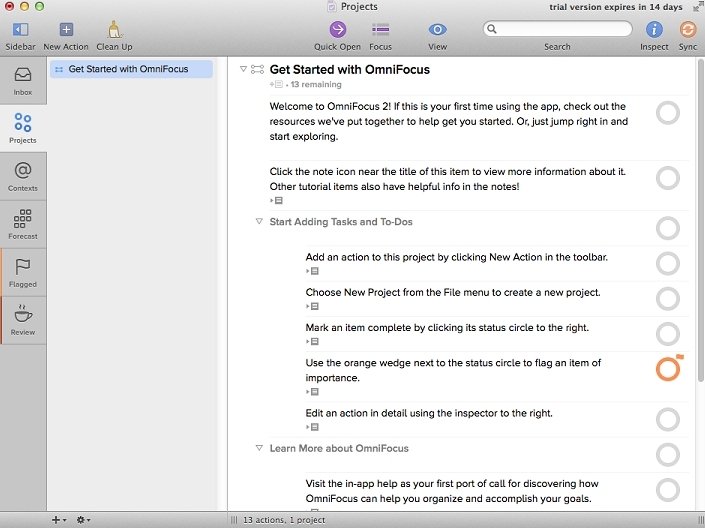
Task: Complete the 'Click the note icon' item
Action: tap(668, 178)
